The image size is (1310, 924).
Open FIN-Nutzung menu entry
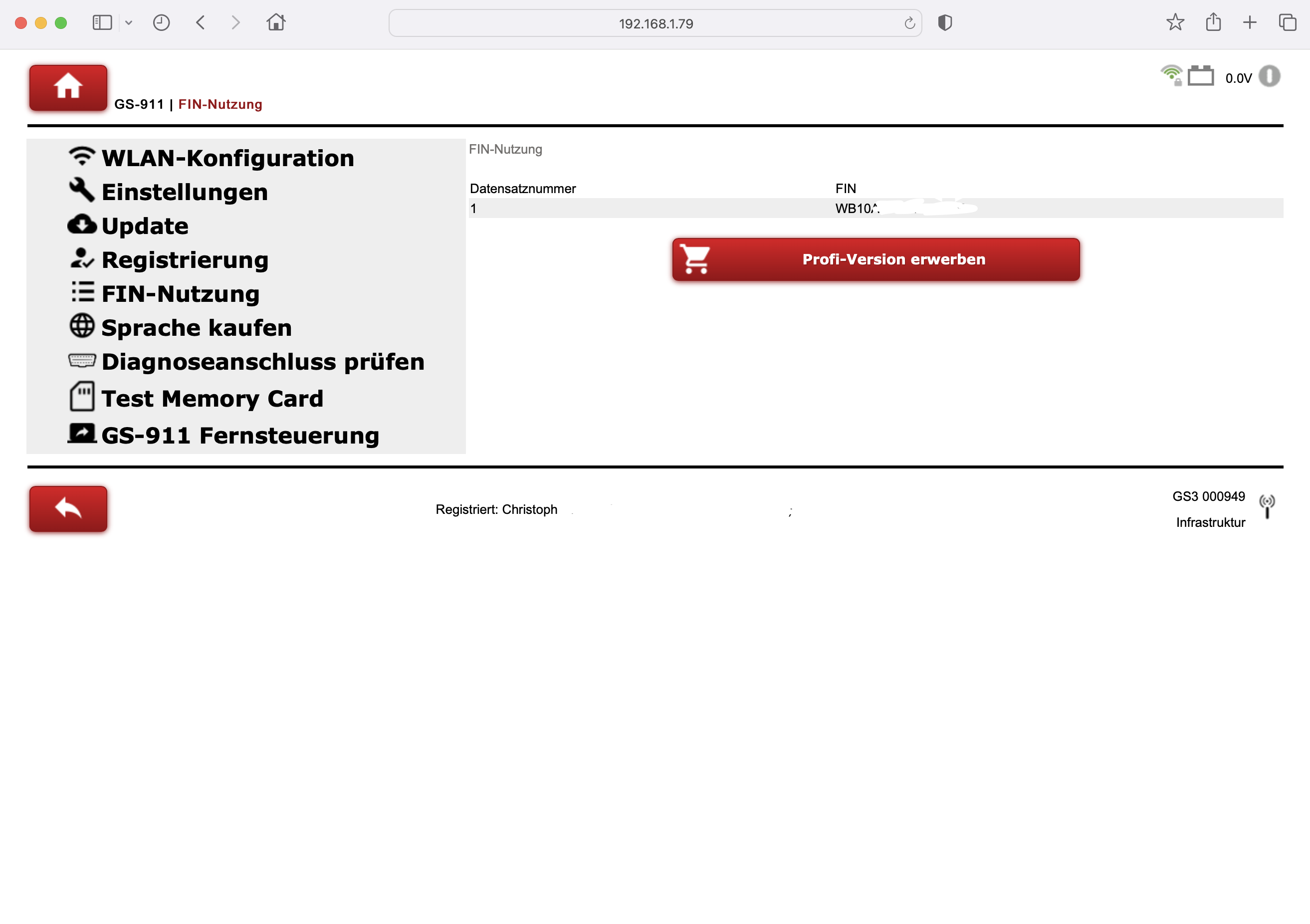tap(180, 294)
